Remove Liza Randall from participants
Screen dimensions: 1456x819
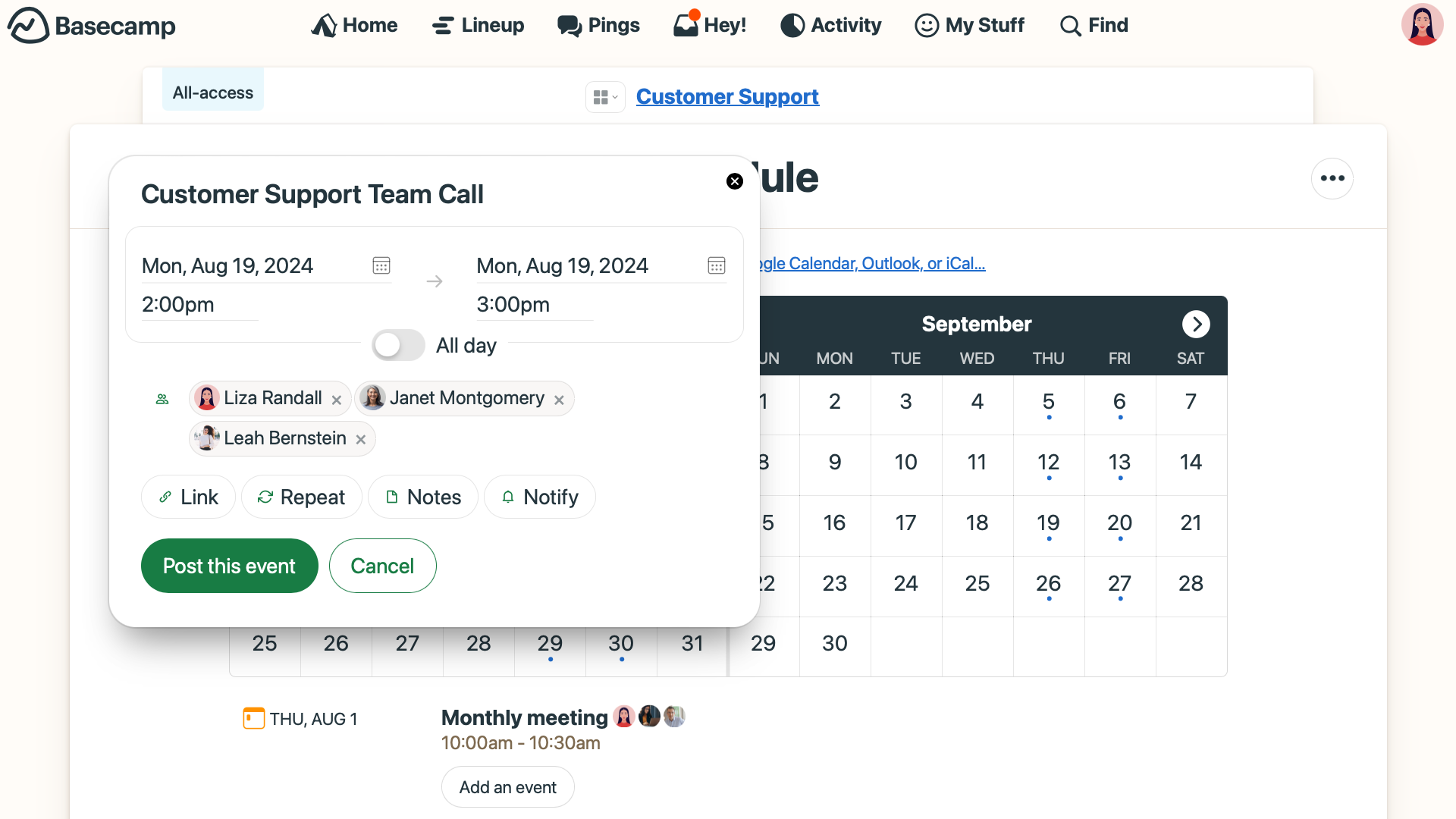coord(337,400)
